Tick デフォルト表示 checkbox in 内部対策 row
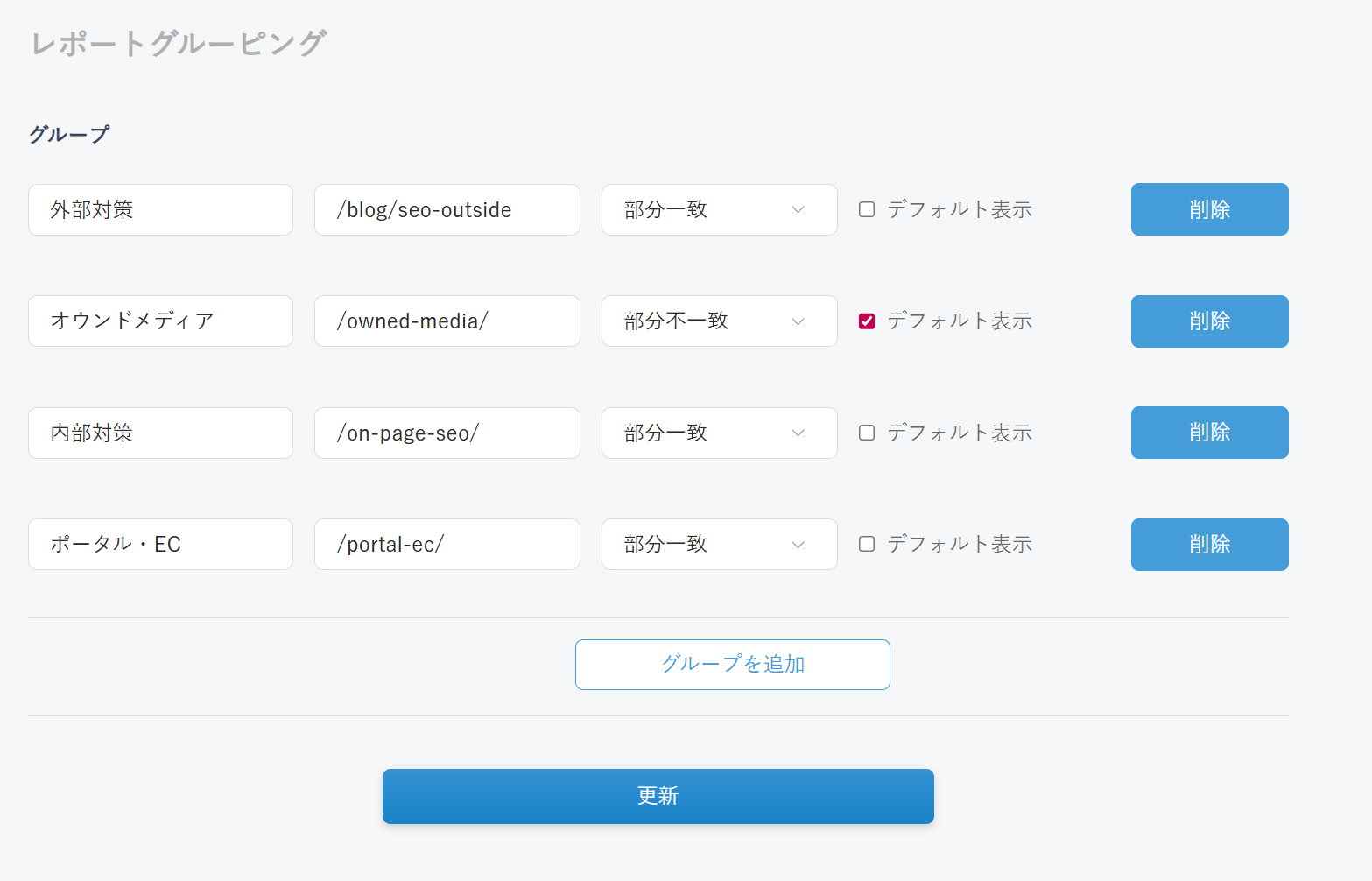The height and width of the screenshot is (881, 1372). pos(867,433)
